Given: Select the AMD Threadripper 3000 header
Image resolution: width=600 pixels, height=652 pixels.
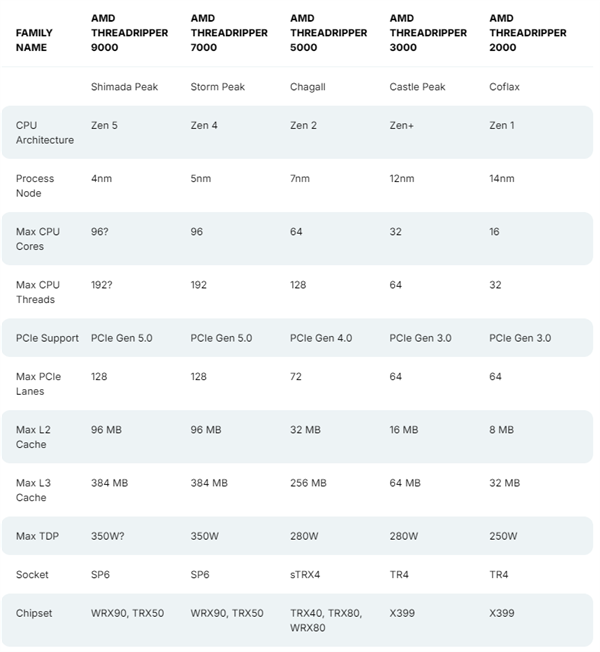Looking at the screenshot, I should click(x=428, y=32).
